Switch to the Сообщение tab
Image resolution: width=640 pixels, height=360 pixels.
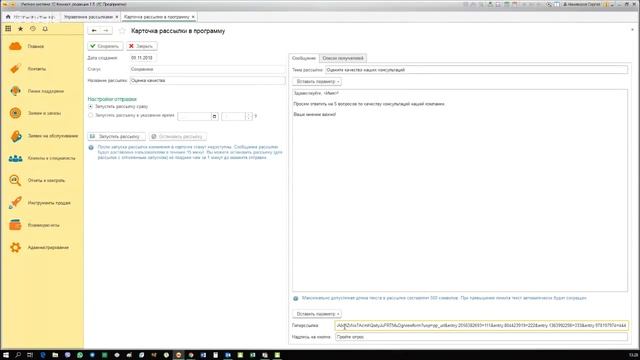pyautogui.click(x=304, y=58)
